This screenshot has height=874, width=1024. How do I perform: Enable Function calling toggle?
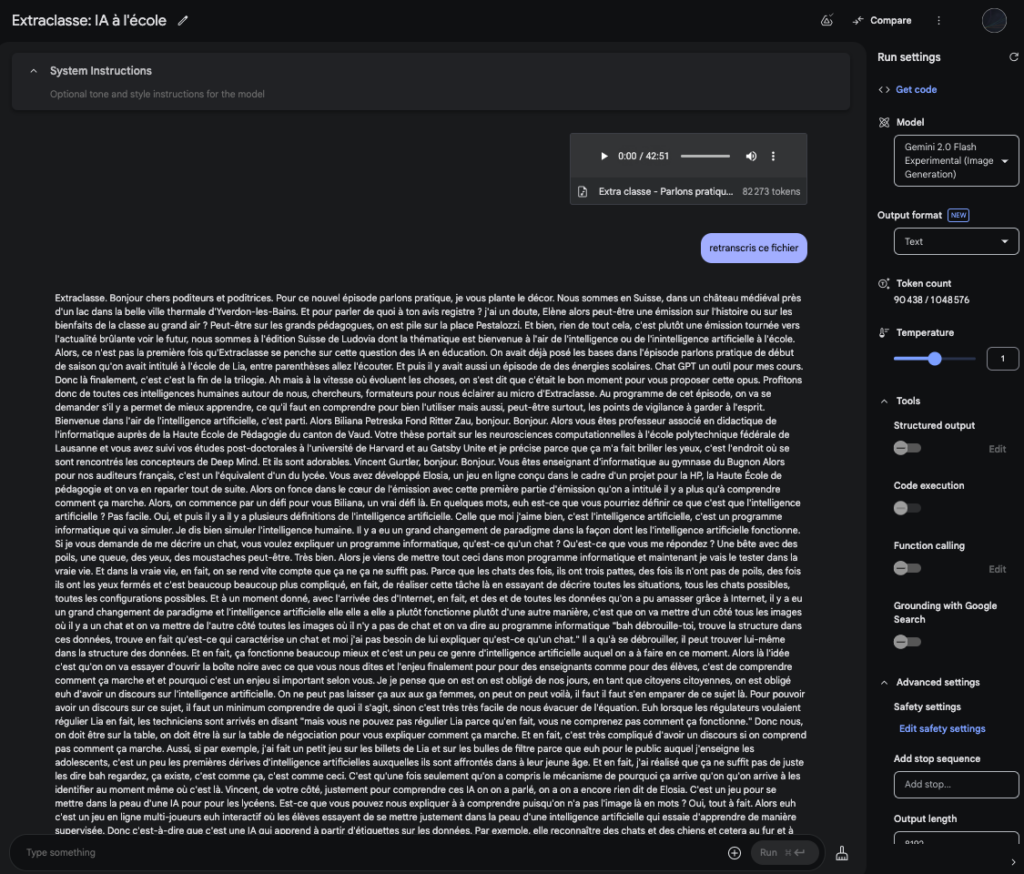pyautogui.click(x=907, y=568)
